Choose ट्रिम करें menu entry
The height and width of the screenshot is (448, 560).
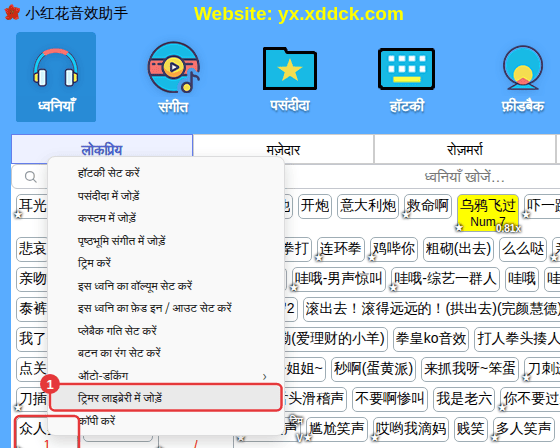click(x=166, y=263)
